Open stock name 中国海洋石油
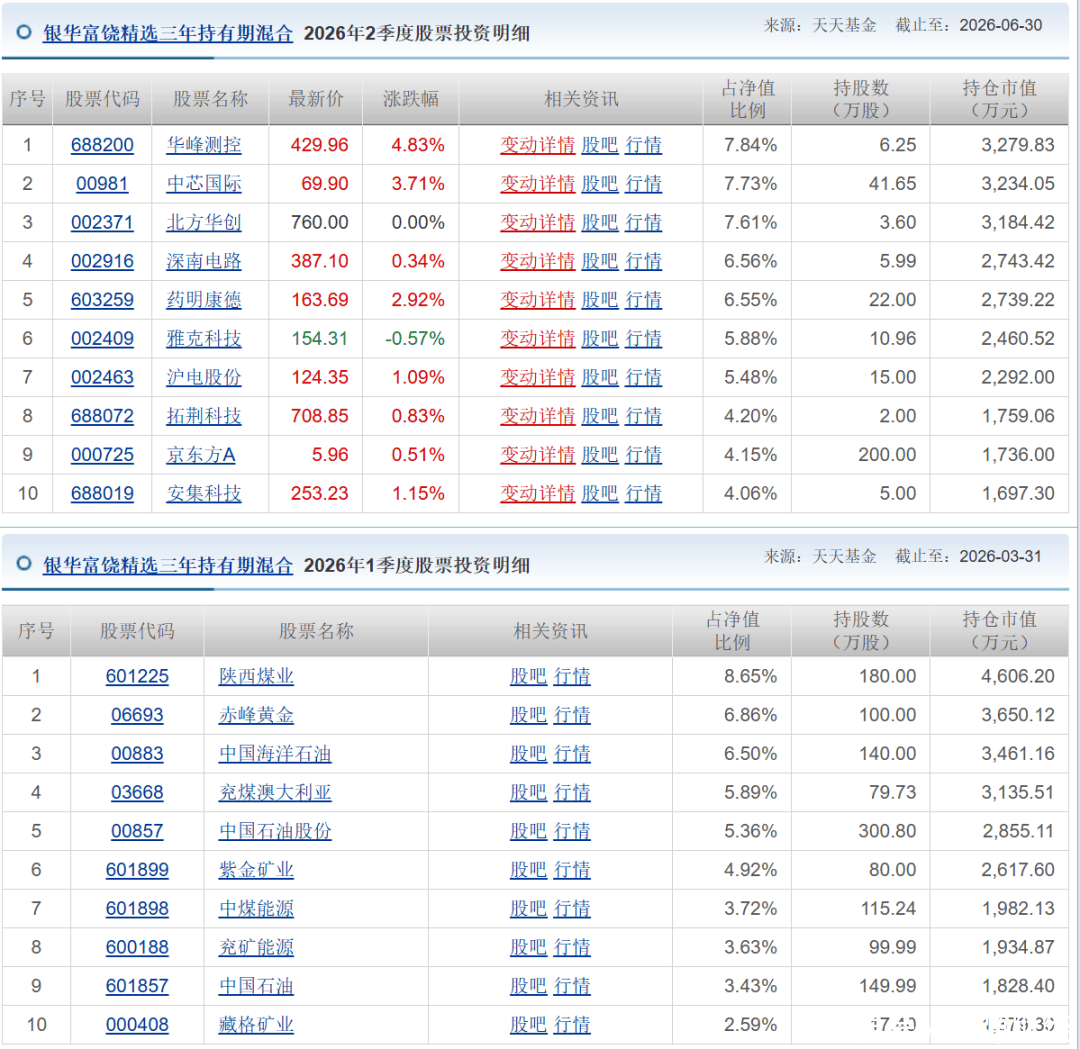 275,754
